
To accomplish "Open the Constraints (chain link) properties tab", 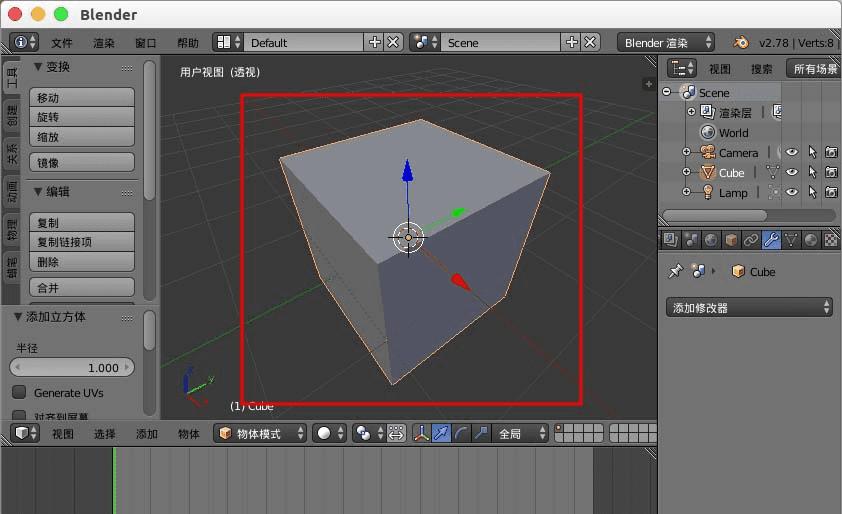I will (x=751, y=240).
